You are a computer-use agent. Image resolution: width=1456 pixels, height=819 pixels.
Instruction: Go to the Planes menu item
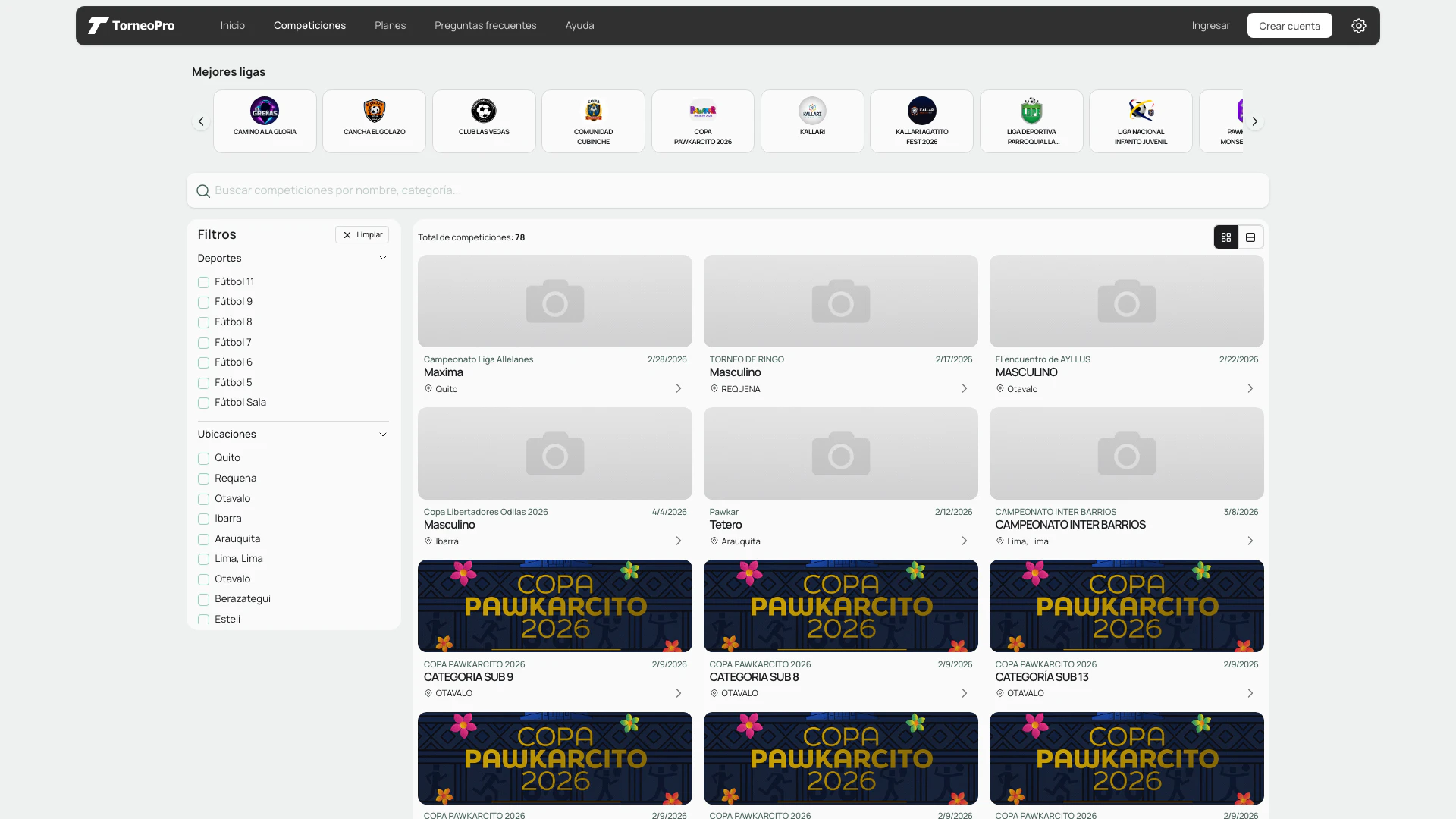[390, 26]
